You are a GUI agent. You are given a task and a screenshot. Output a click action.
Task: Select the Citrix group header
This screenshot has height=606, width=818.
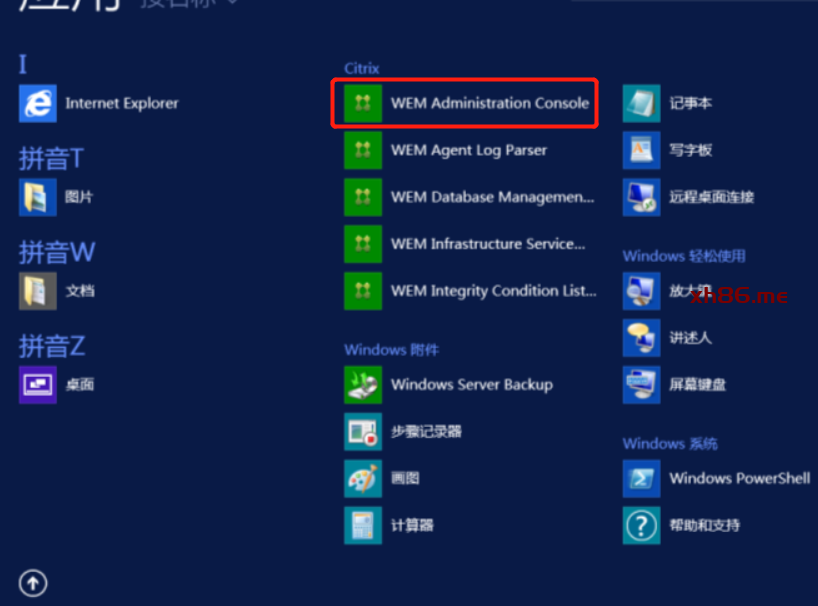click(x=362, y=68)
